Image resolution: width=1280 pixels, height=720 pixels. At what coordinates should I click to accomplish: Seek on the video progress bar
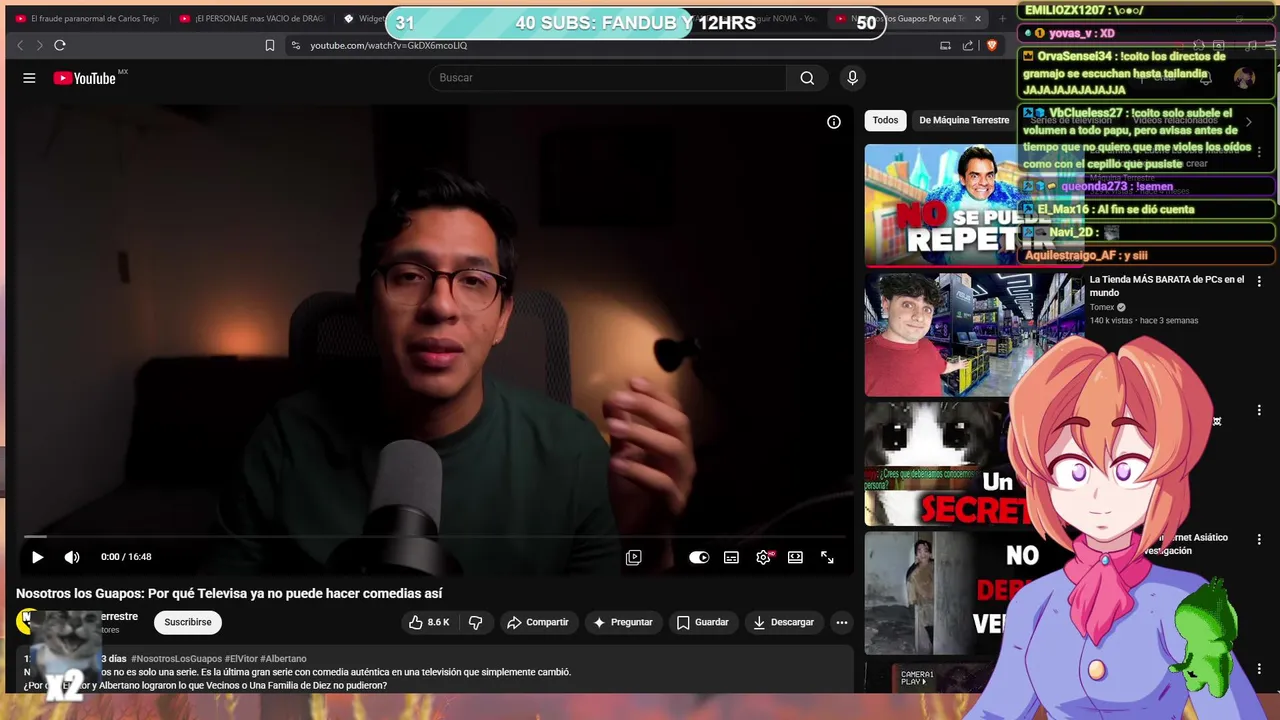[433, 537]
